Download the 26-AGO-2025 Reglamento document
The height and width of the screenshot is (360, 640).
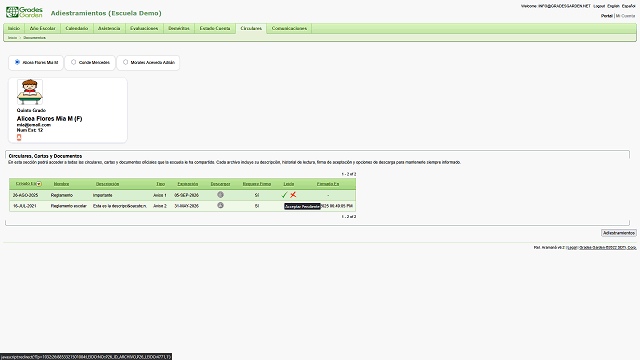click(220, 195)
